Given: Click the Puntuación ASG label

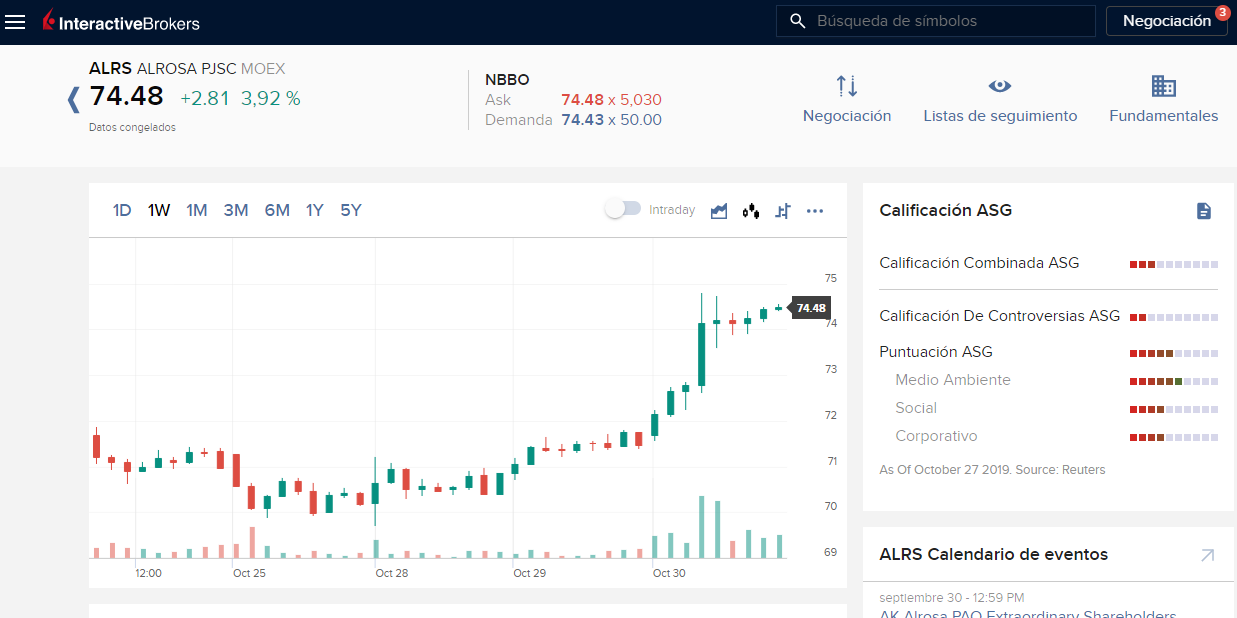Looking at the screenshot, I should (936, 352).
